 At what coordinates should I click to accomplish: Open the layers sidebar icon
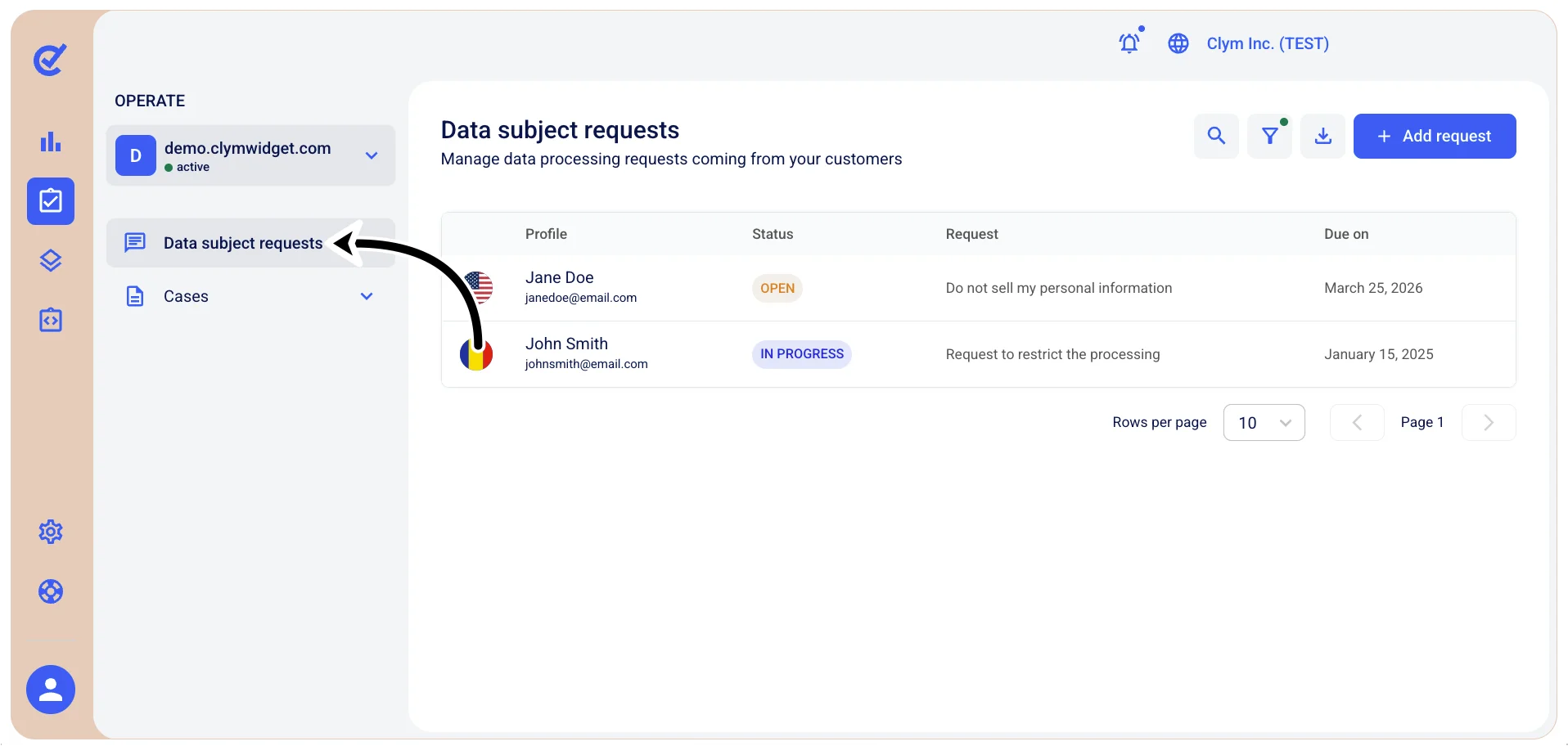(51, 261)
